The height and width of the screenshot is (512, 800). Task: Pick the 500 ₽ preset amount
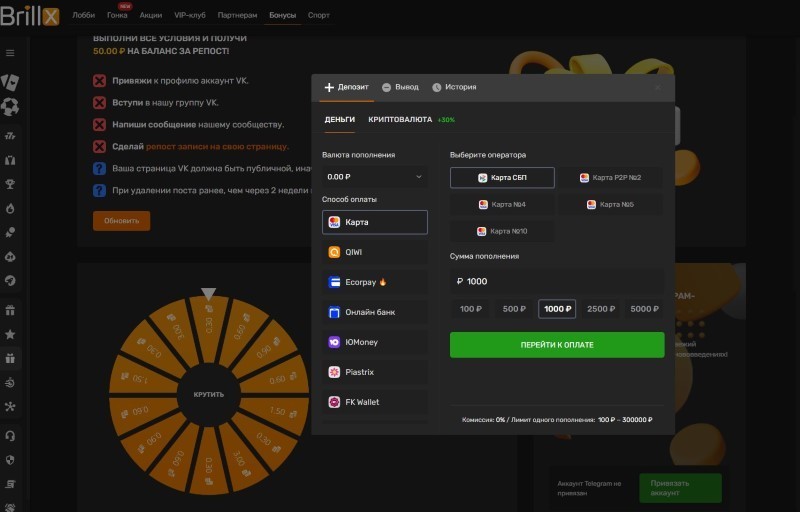[513, 309]
